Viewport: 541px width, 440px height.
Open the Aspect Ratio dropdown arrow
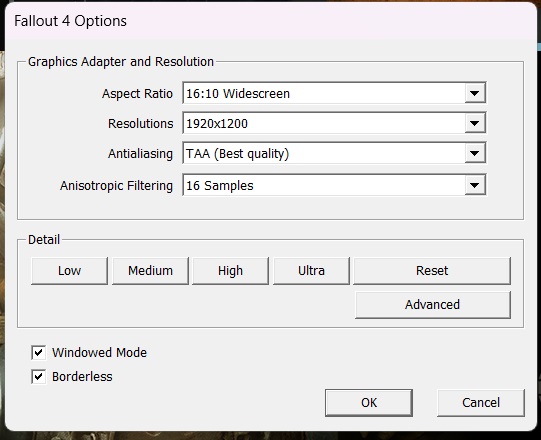(475, 93)
